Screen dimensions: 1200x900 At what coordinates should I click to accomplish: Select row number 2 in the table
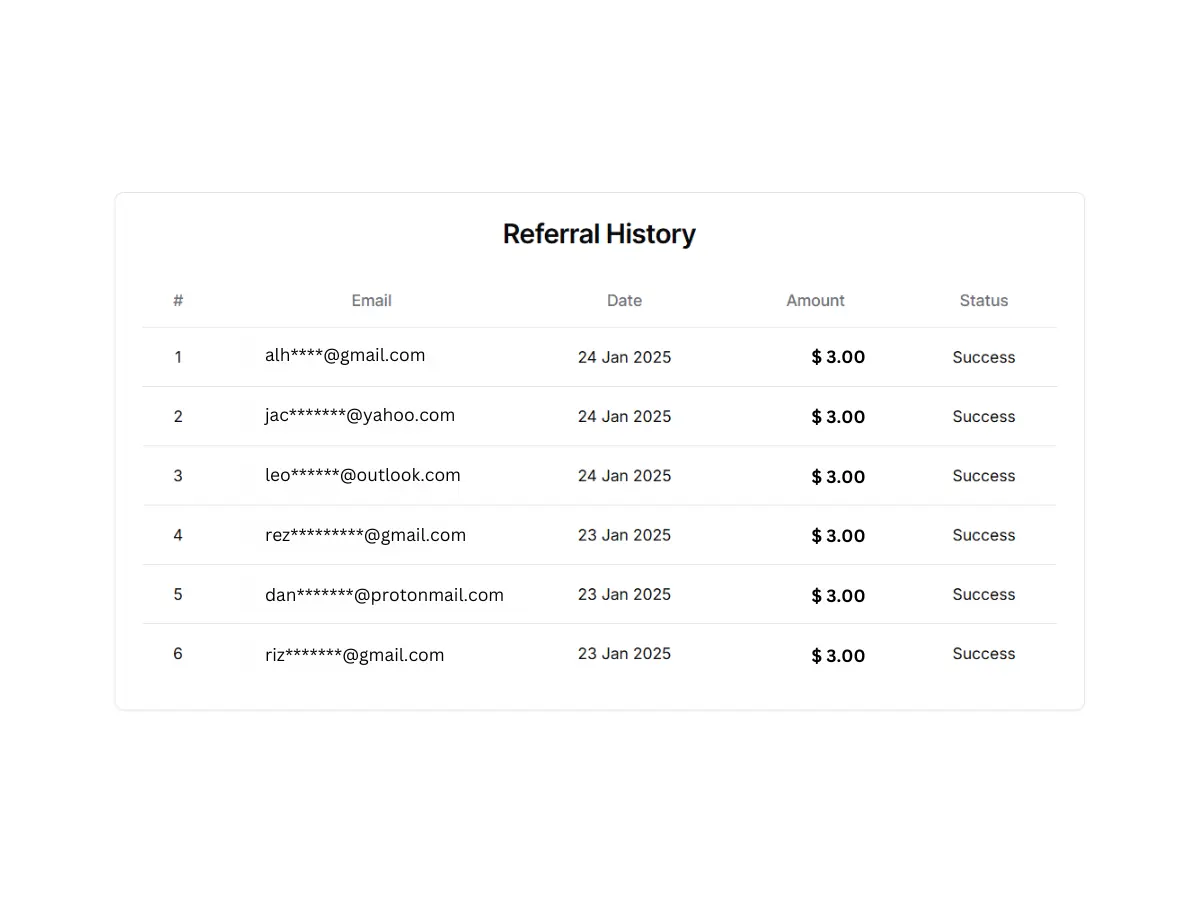[178, 417]
